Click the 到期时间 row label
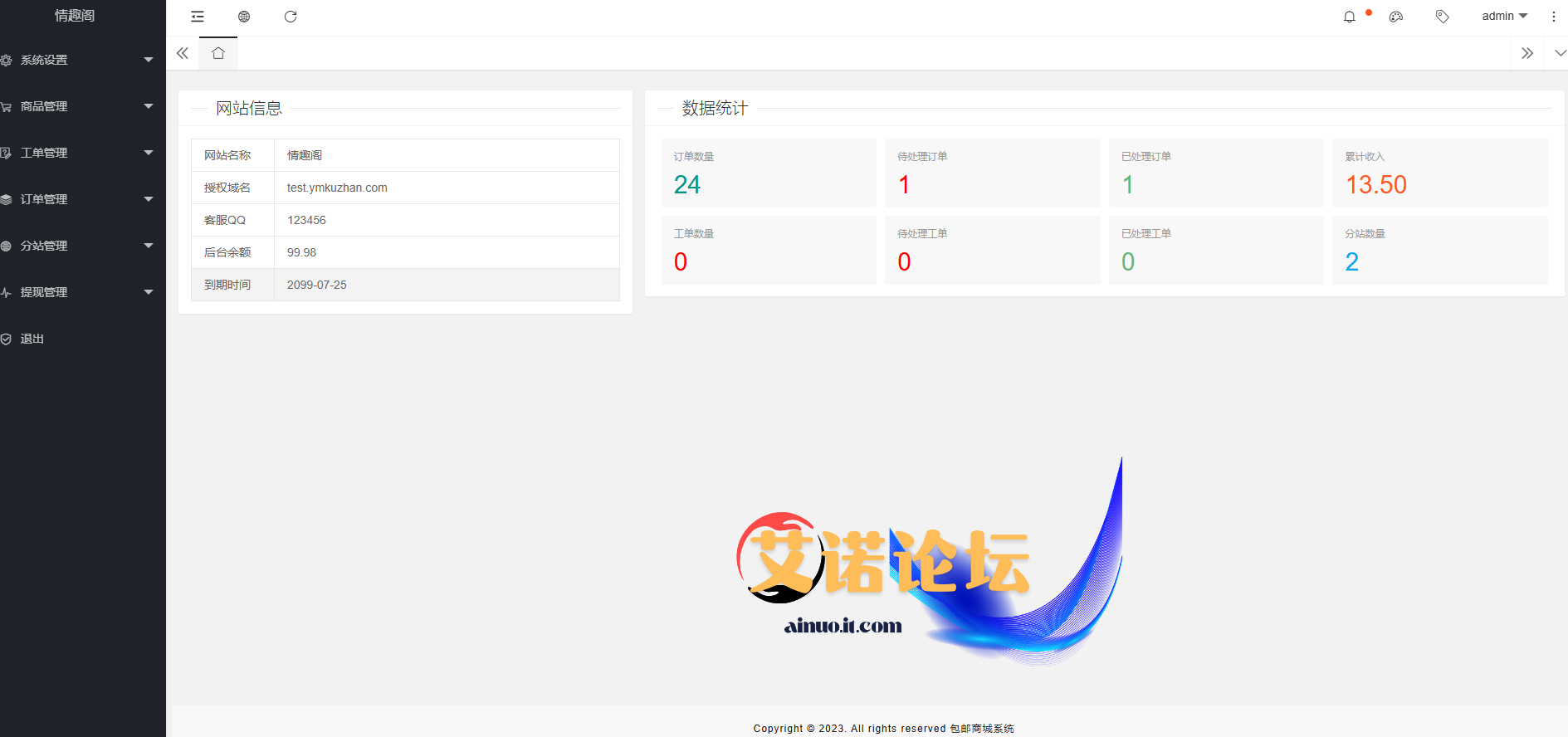This screenshot has width=1568, height=737. click(227, 285)
